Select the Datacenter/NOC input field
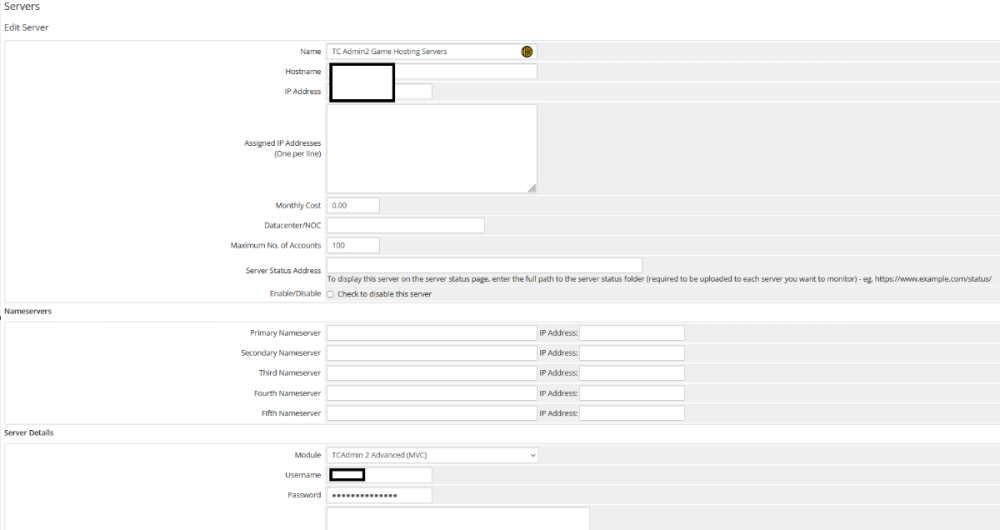 (405, 225)
